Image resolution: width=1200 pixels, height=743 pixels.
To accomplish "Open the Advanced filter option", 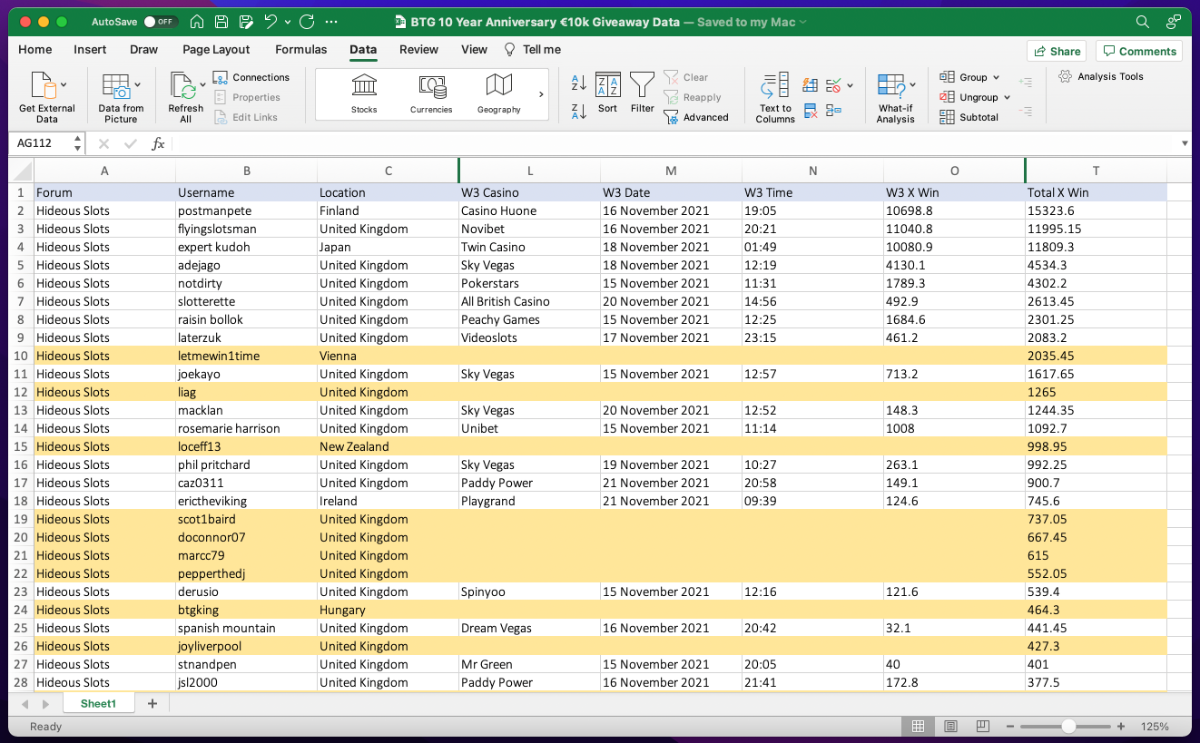I will point(697,117).
